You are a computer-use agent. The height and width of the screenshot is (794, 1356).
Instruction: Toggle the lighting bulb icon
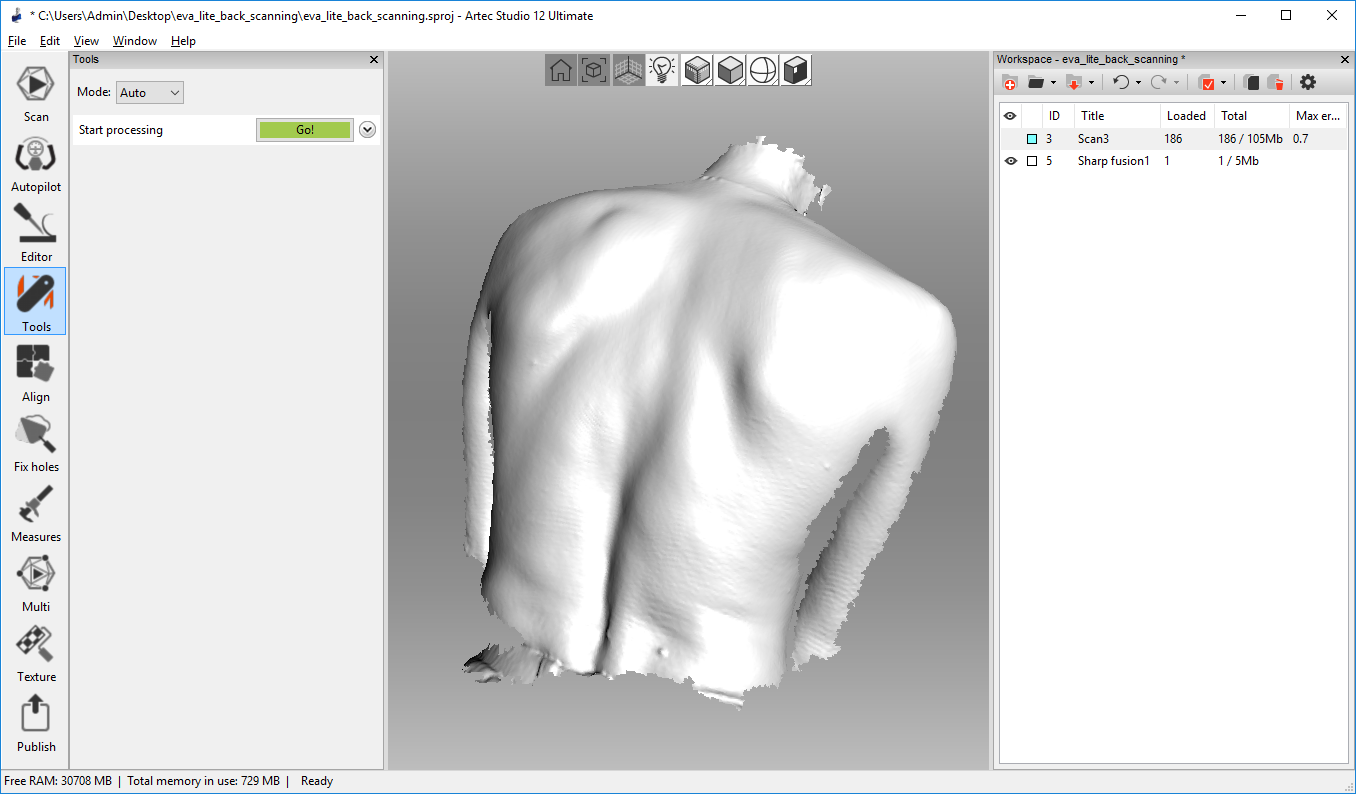pos(662,70)
